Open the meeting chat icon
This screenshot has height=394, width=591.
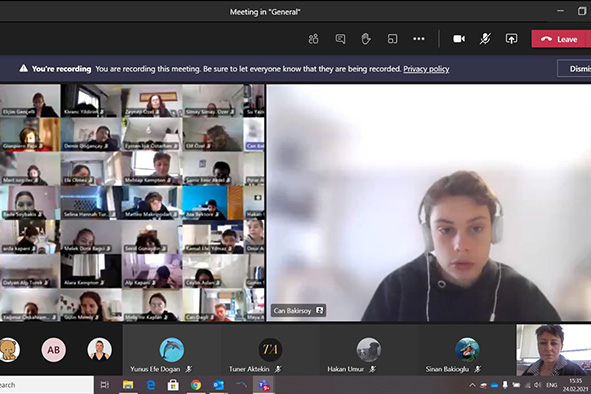[340, 39]
